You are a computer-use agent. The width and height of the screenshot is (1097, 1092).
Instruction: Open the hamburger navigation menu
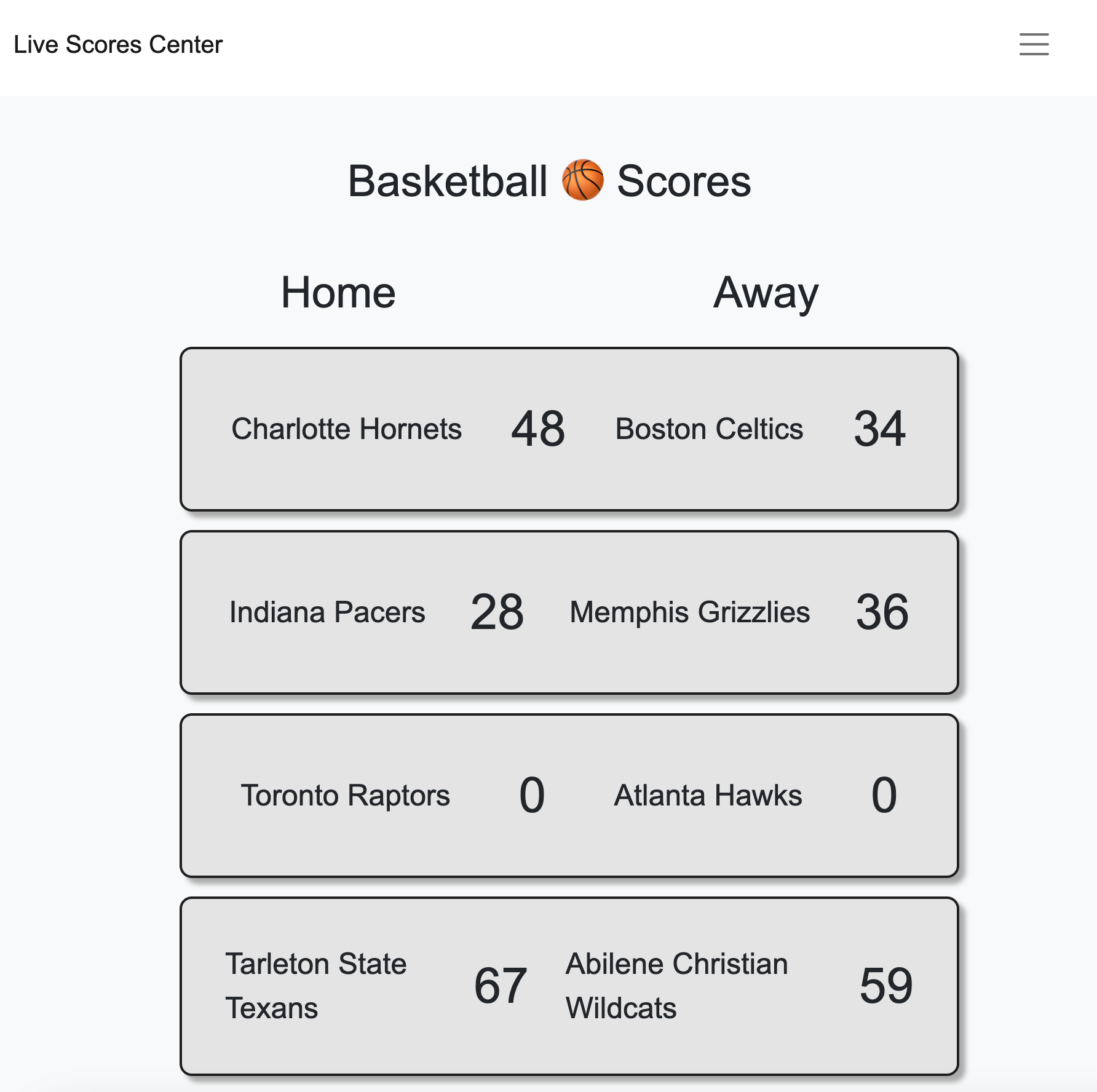pos(1034,44)
